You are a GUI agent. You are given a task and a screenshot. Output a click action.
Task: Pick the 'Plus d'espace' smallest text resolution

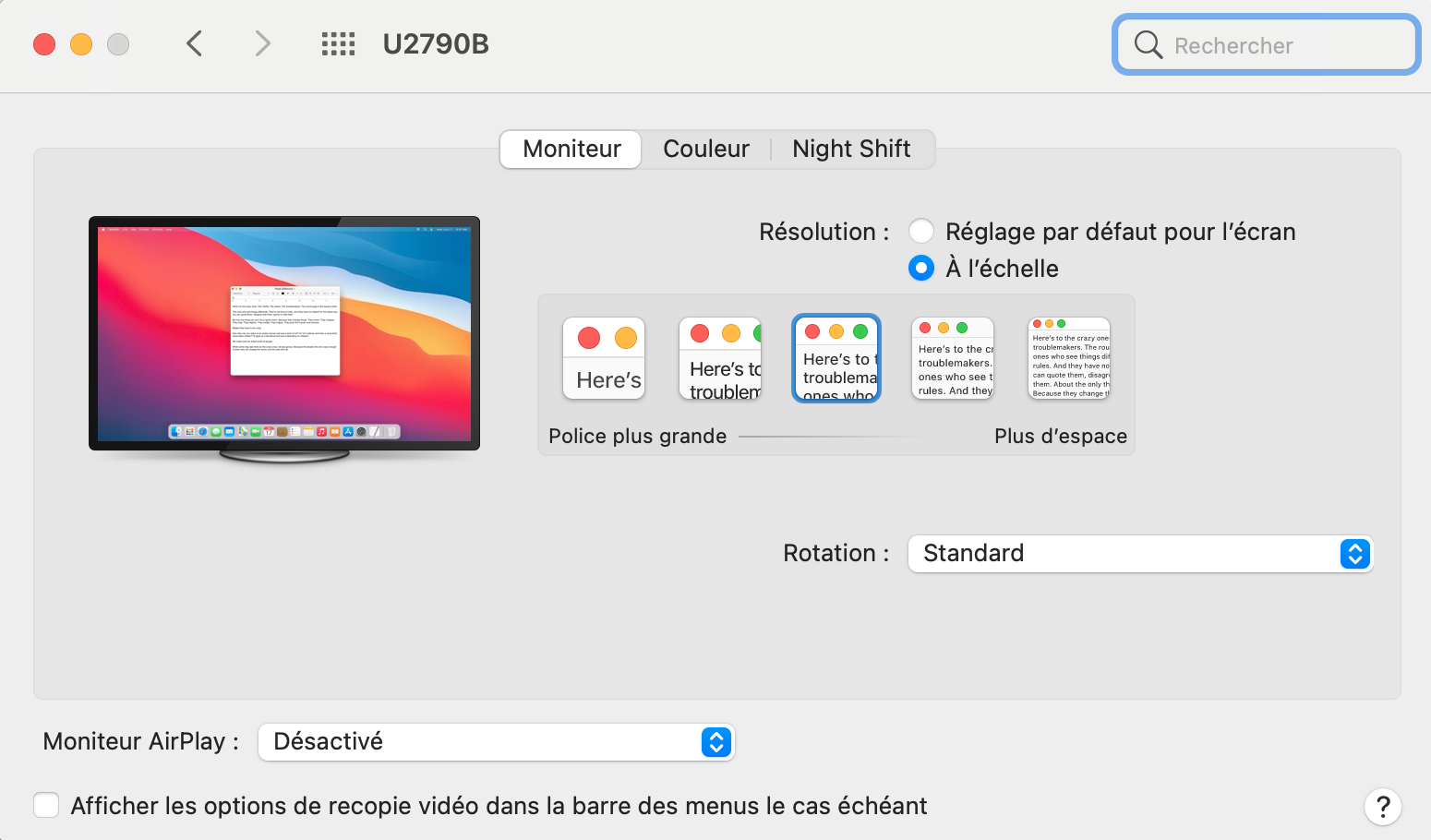click(x=1069, y=358)
